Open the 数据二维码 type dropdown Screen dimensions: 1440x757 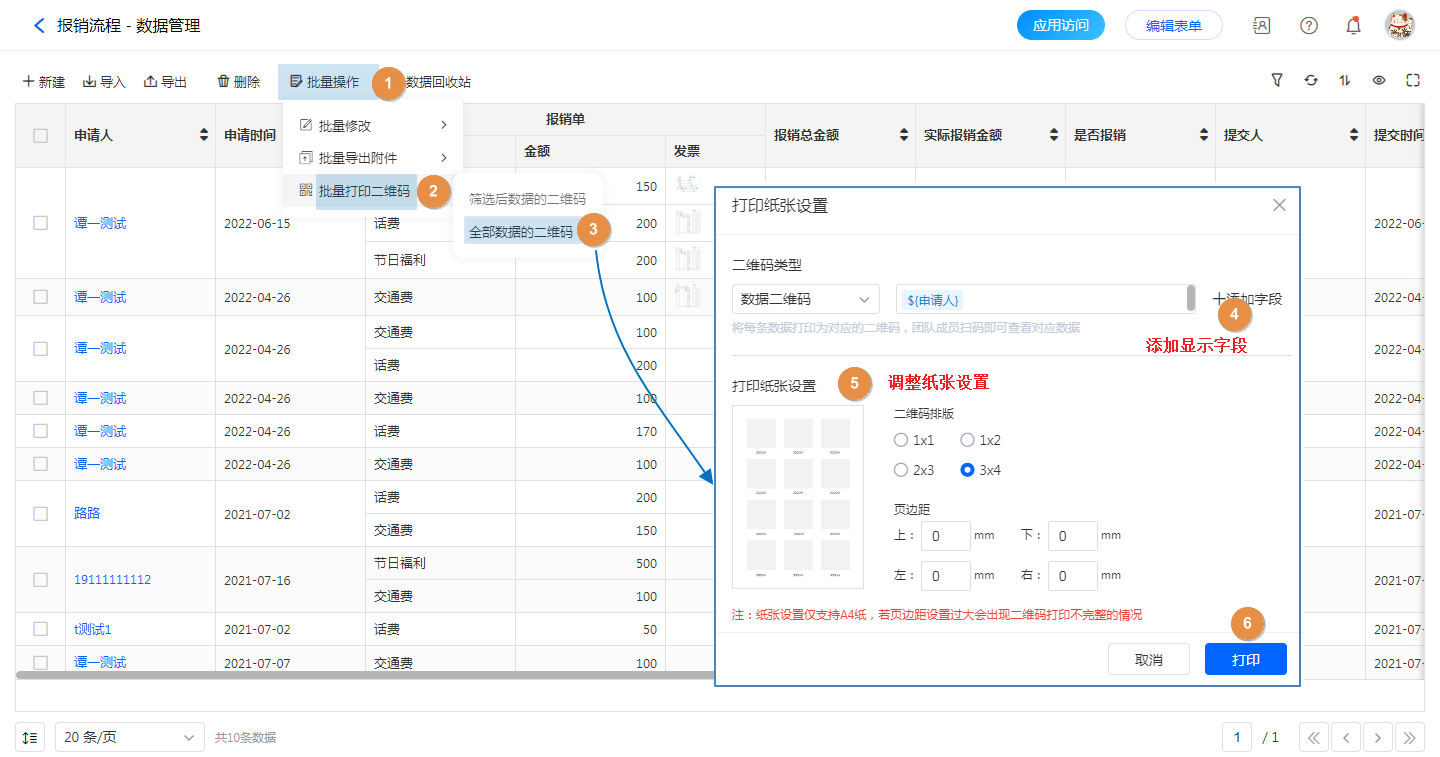(805, 299)
